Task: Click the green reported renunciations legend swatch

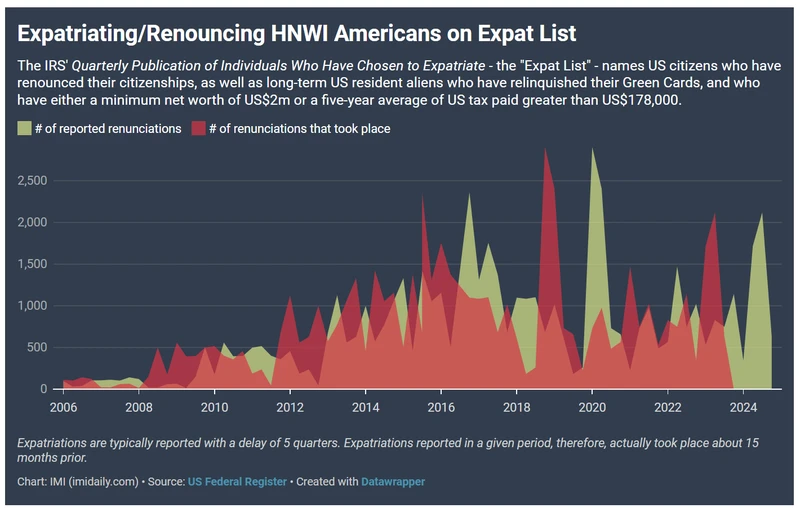Action: (x=25, y=128)
